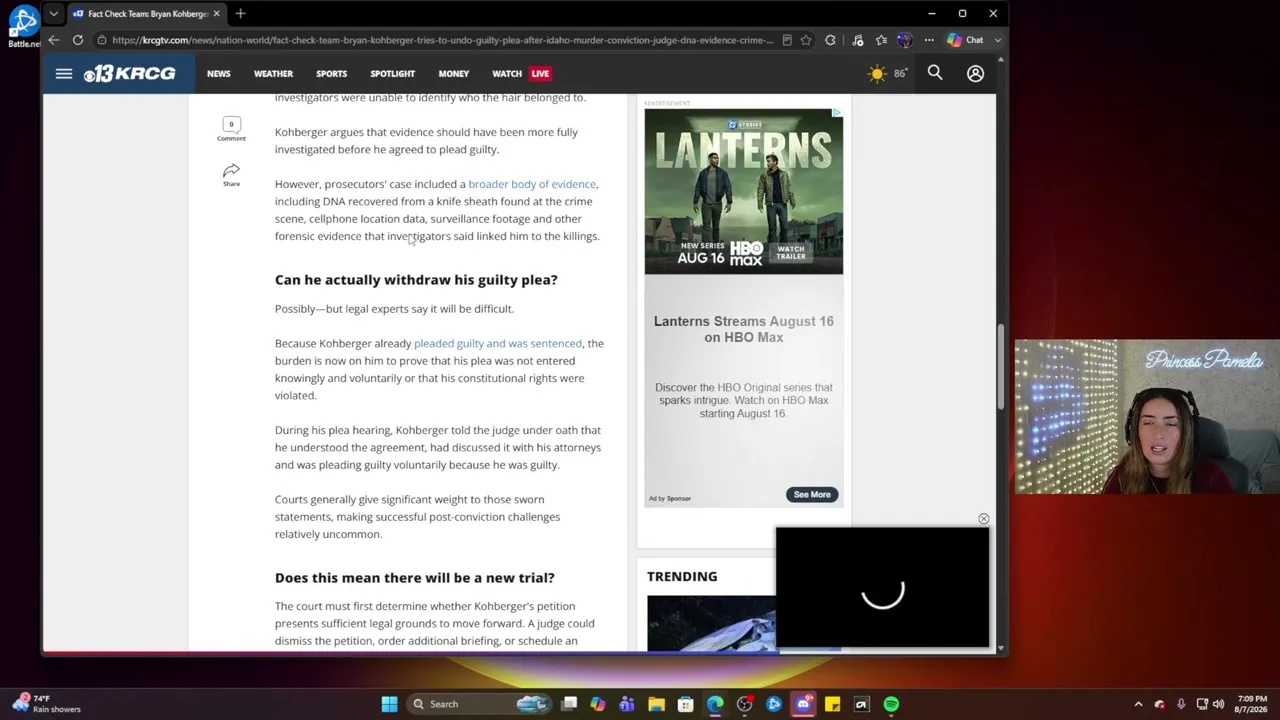The image size is (1280, 720).
Task: Open the WEATHER menu
Action: coord(273,73)
